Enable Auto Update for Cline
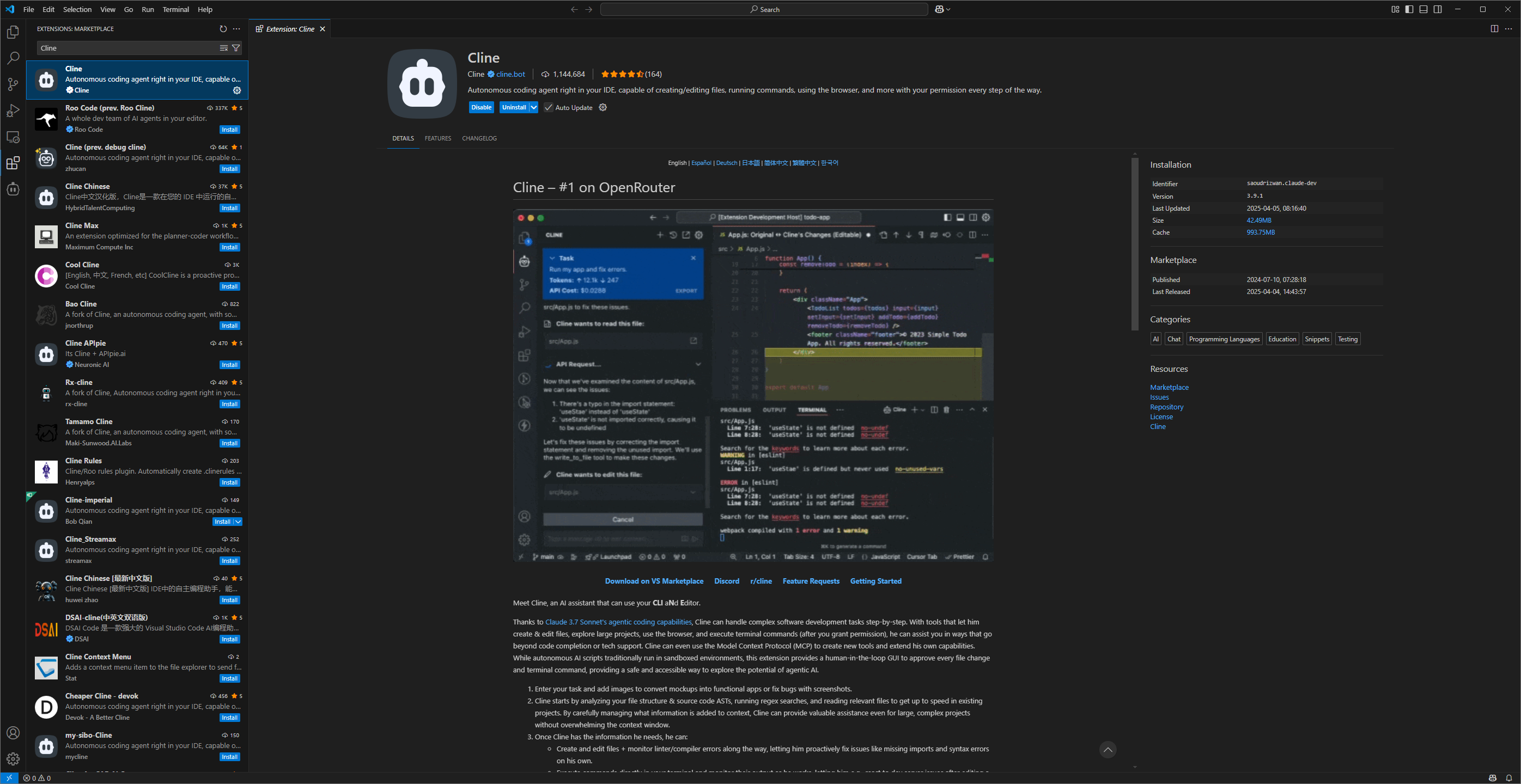The height and width of the screenshot is (784, 1521). 549,107
